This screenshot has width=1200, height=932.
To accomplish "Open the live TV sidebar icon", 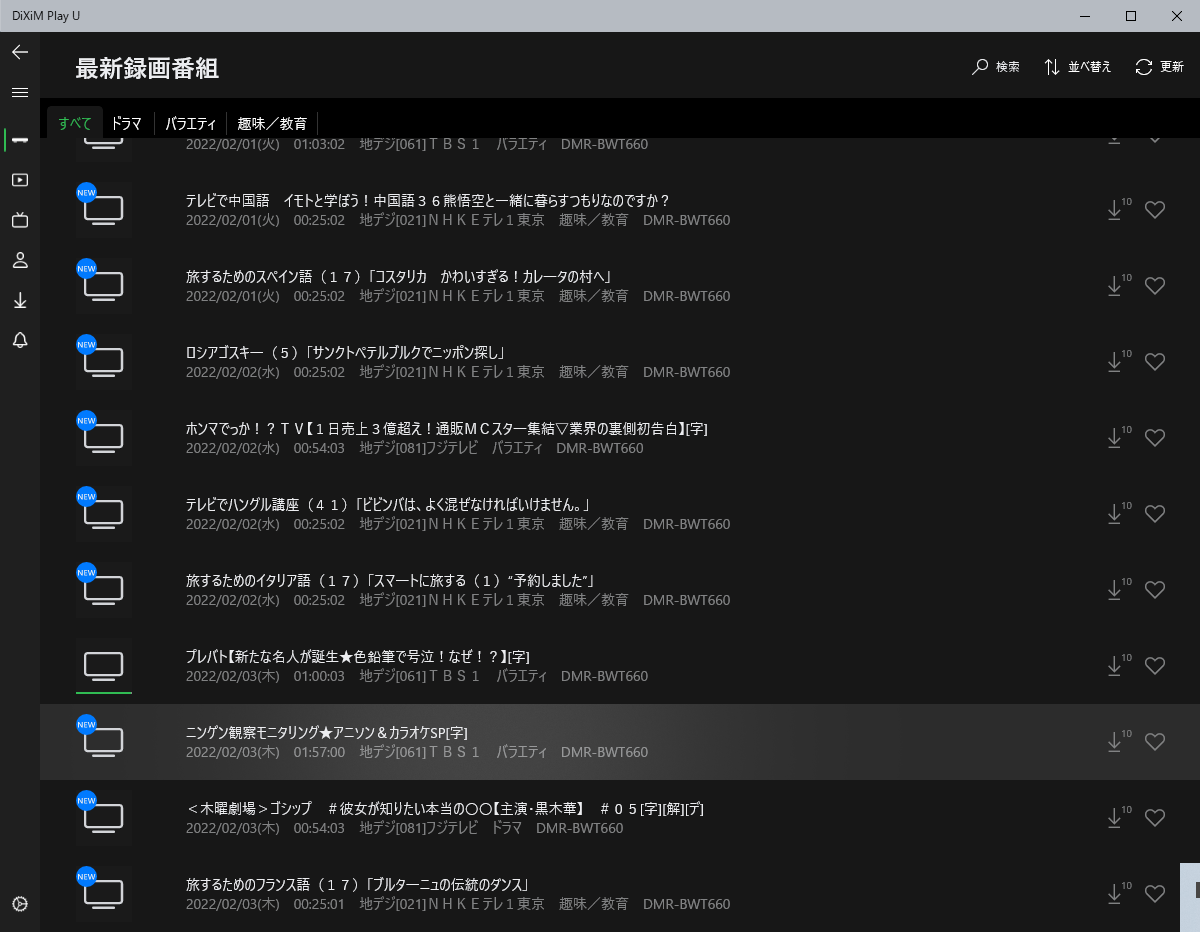I will (x=20, y=220).
